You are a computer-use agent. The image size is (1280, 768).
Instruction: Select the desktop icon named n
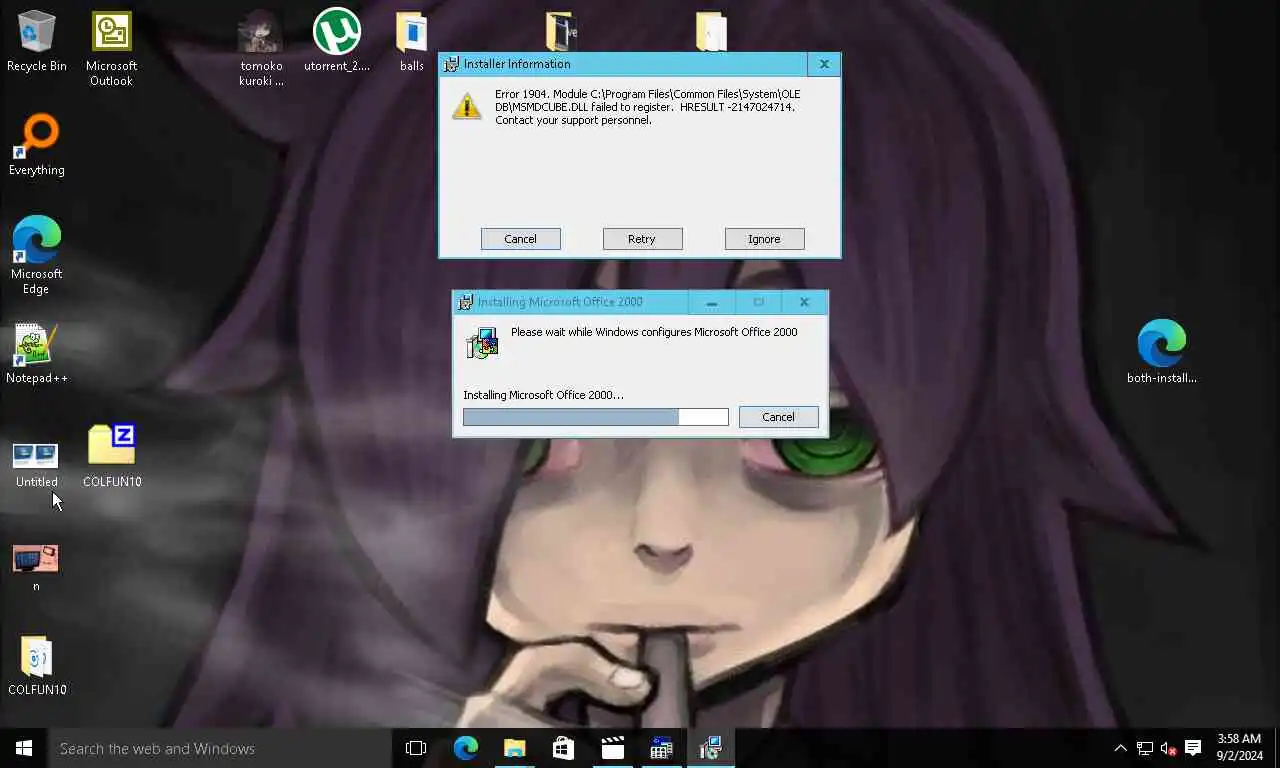(36, 568)
